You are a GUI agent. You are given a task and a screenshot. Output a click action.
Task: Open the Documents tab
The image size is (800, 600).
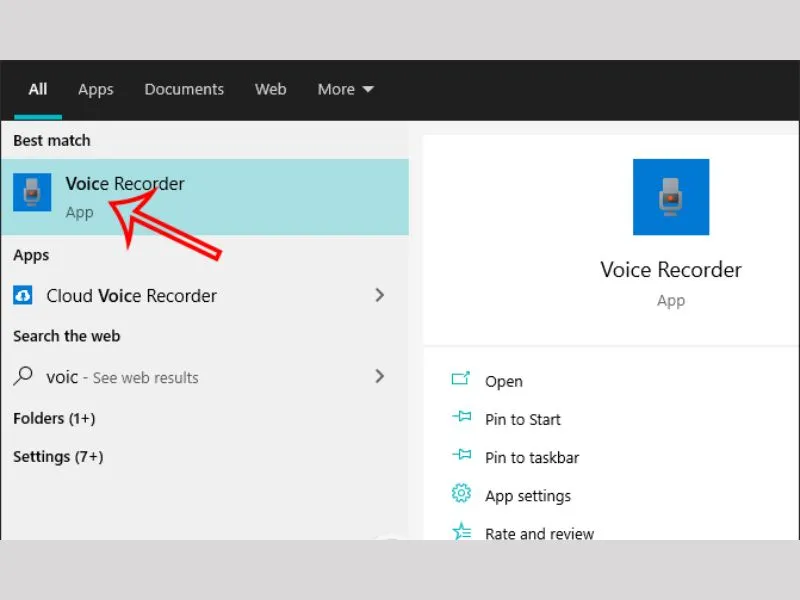184,89
